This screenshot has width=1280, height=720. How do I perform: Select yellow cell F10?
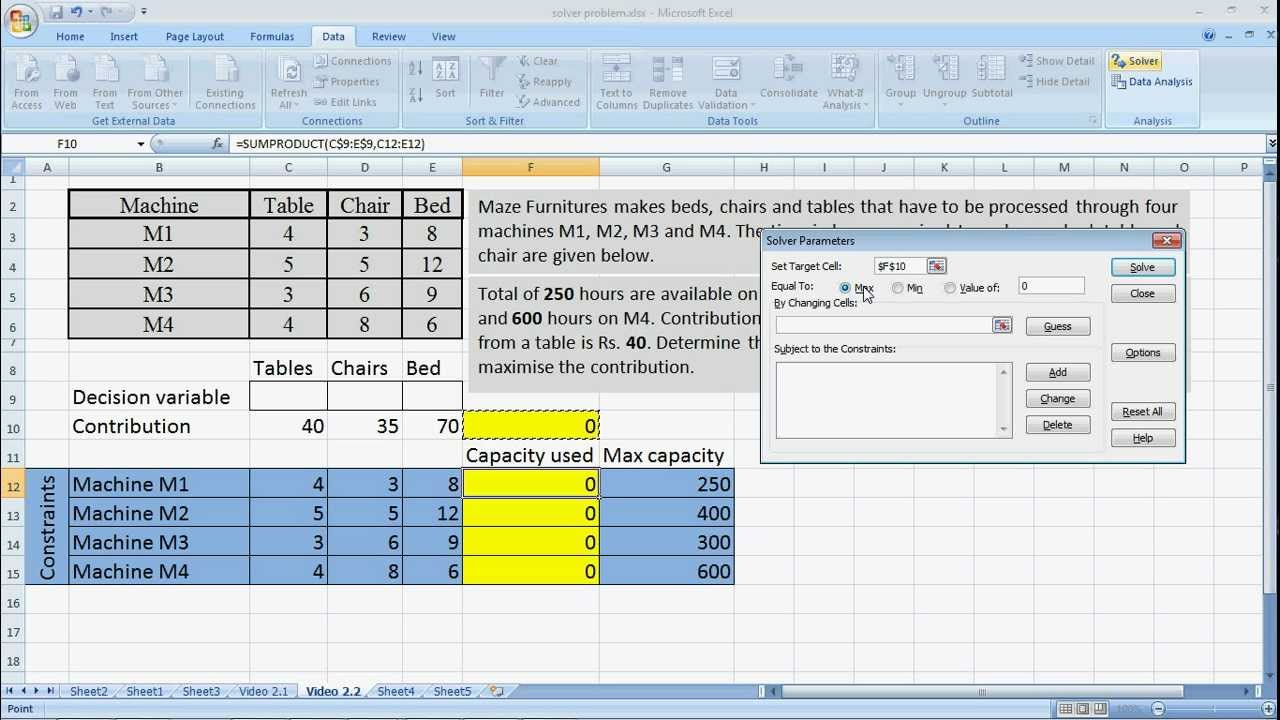tap(531, 426)
